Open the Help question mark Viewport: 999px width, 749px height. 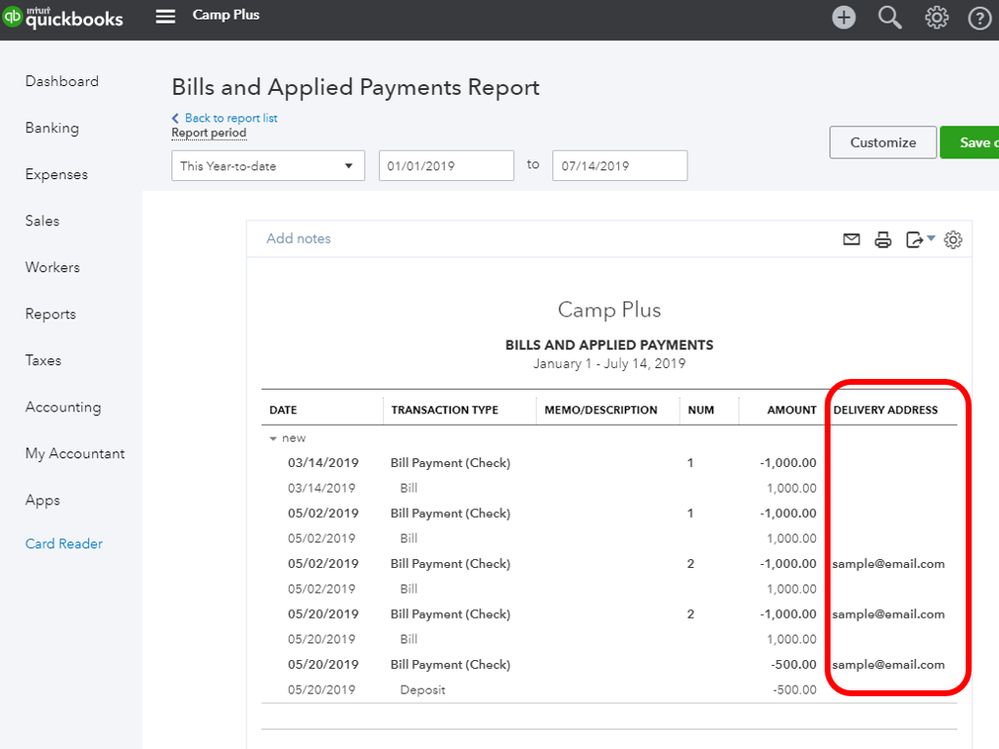979,18
